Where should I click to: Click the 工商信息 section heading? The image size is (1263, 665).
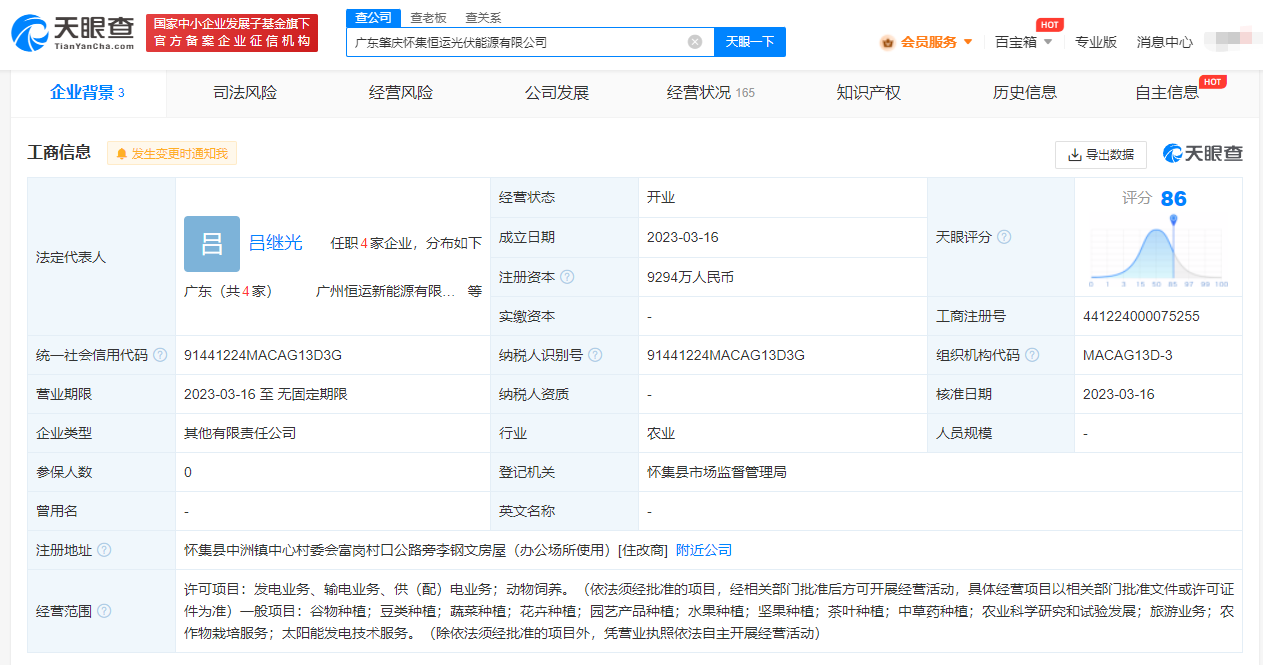59,152
